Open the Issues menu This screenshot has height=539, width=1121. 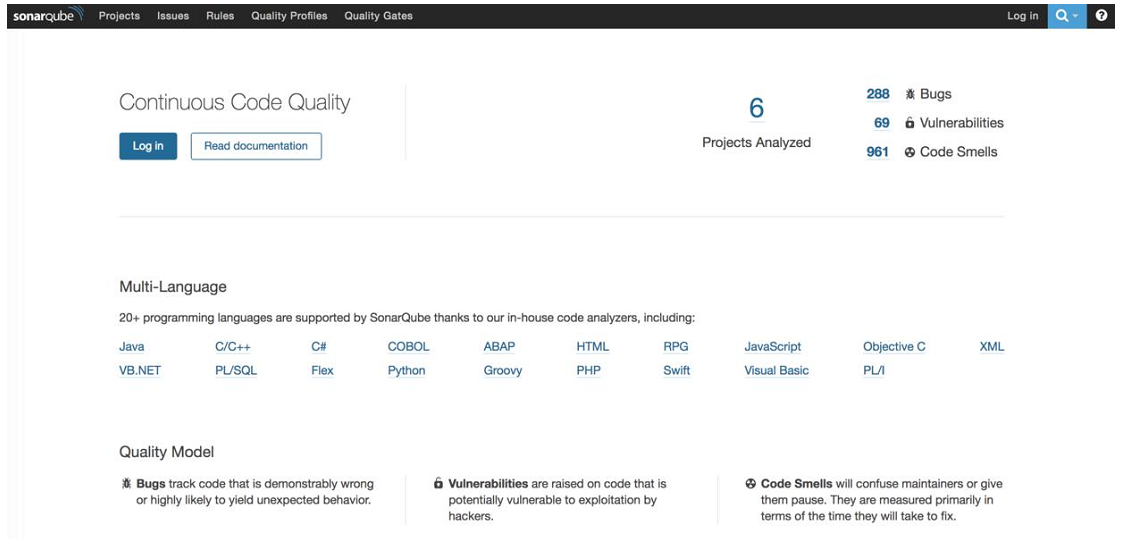point(173,16)
